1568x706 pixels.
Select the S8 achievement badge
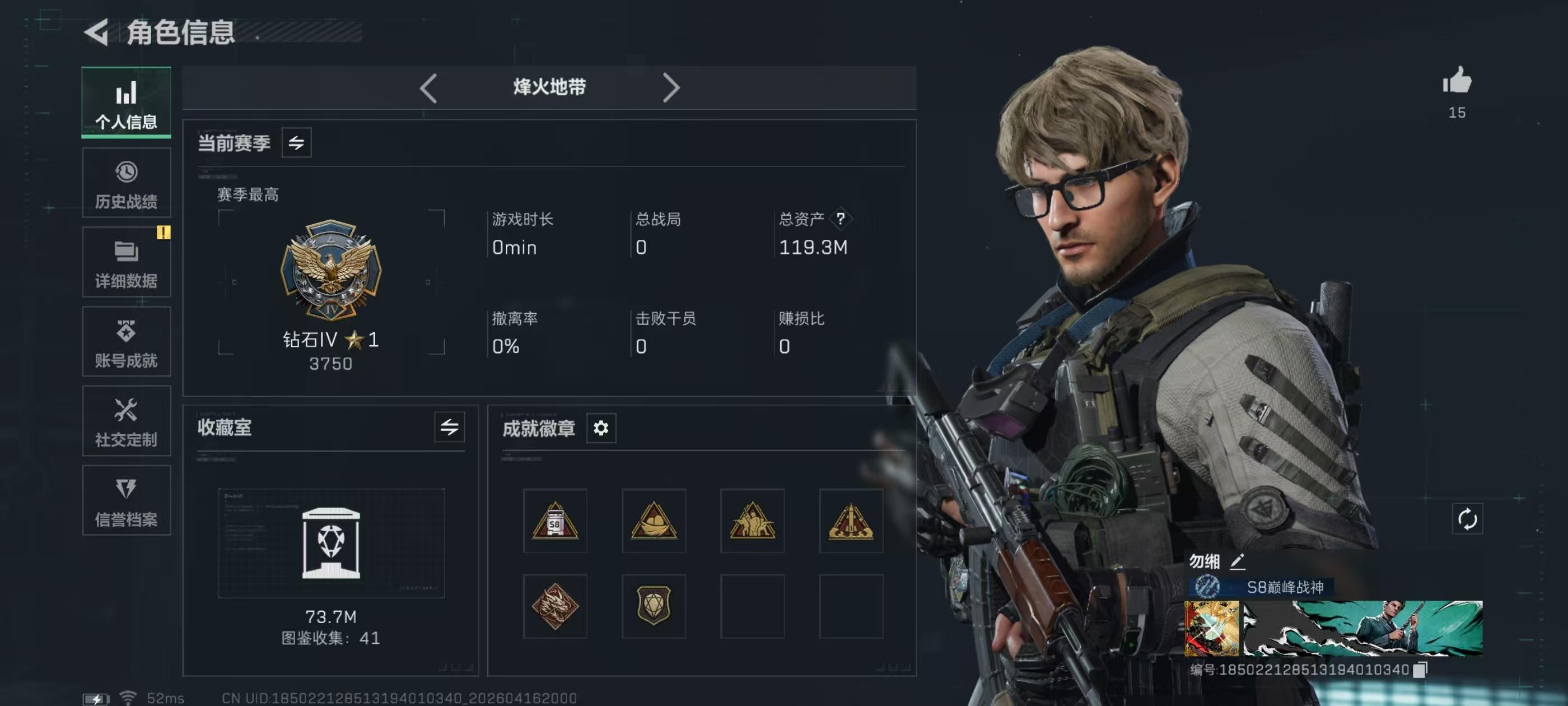click(x=555, y=521)
